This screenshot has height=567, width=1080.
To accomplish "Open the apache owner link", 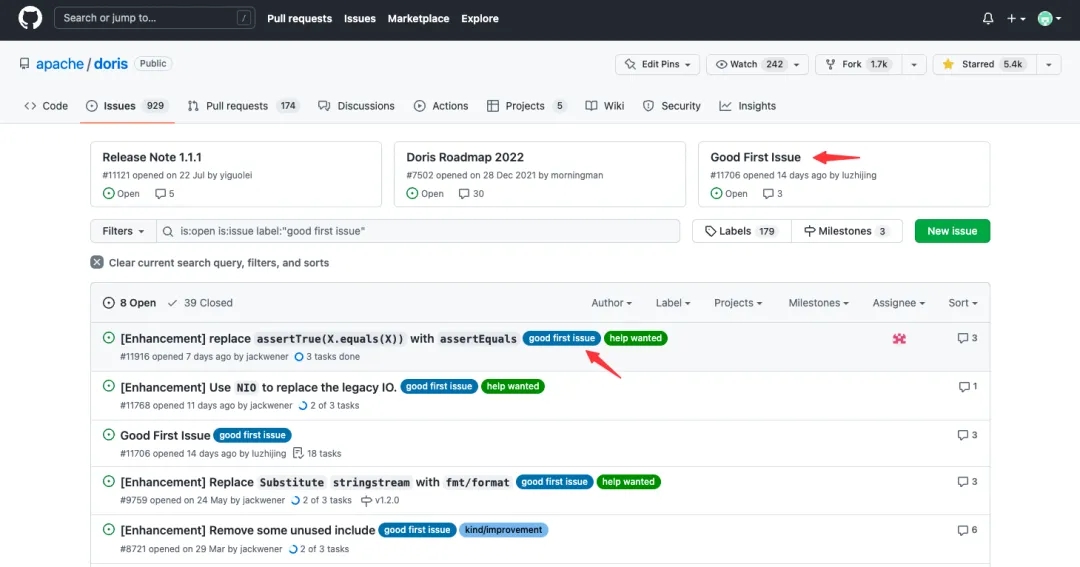I will click(x=60, y=64).
